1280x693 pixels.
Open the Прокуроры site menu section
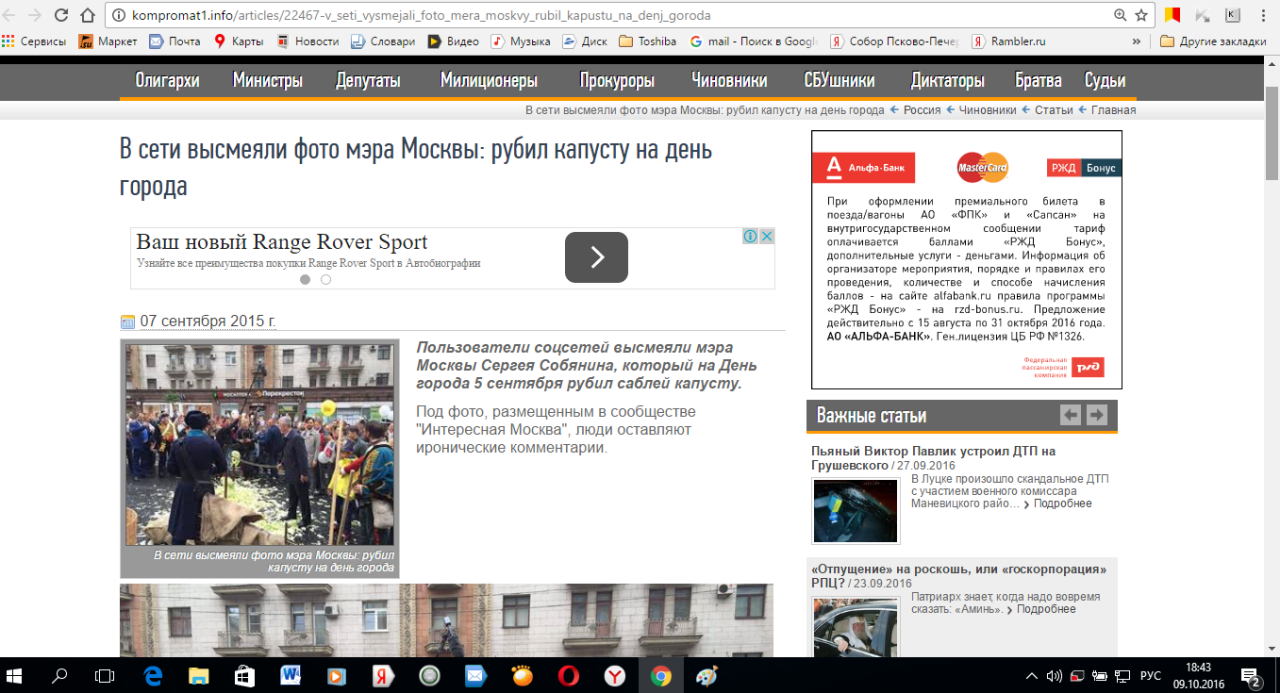point(617,81)
